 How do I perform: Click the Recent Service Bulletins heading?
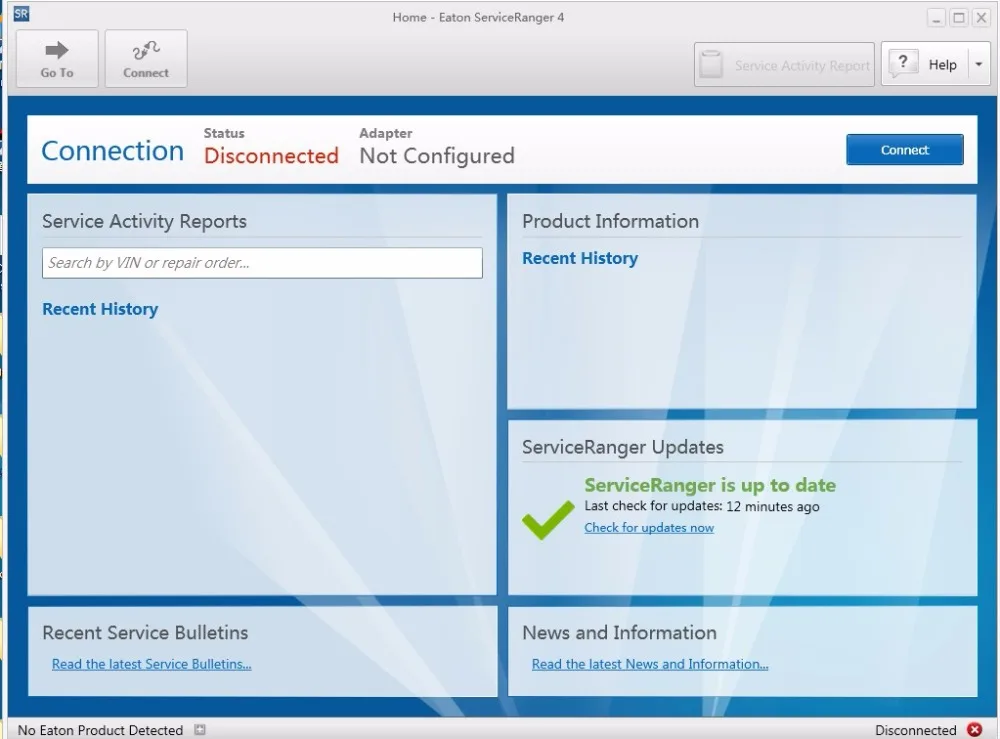point(145,633)
